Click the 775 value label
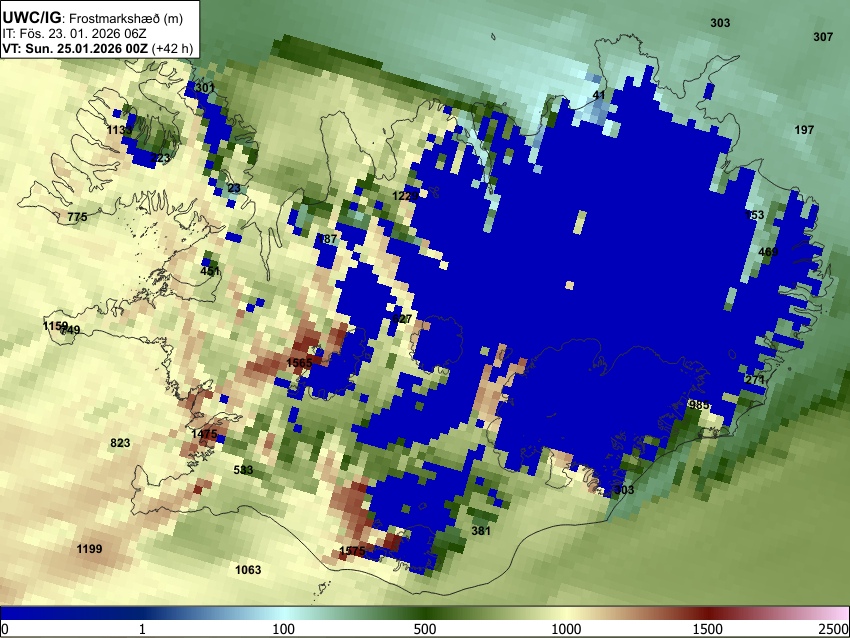This screenshot has height=638, width=850. click(77, 217)
